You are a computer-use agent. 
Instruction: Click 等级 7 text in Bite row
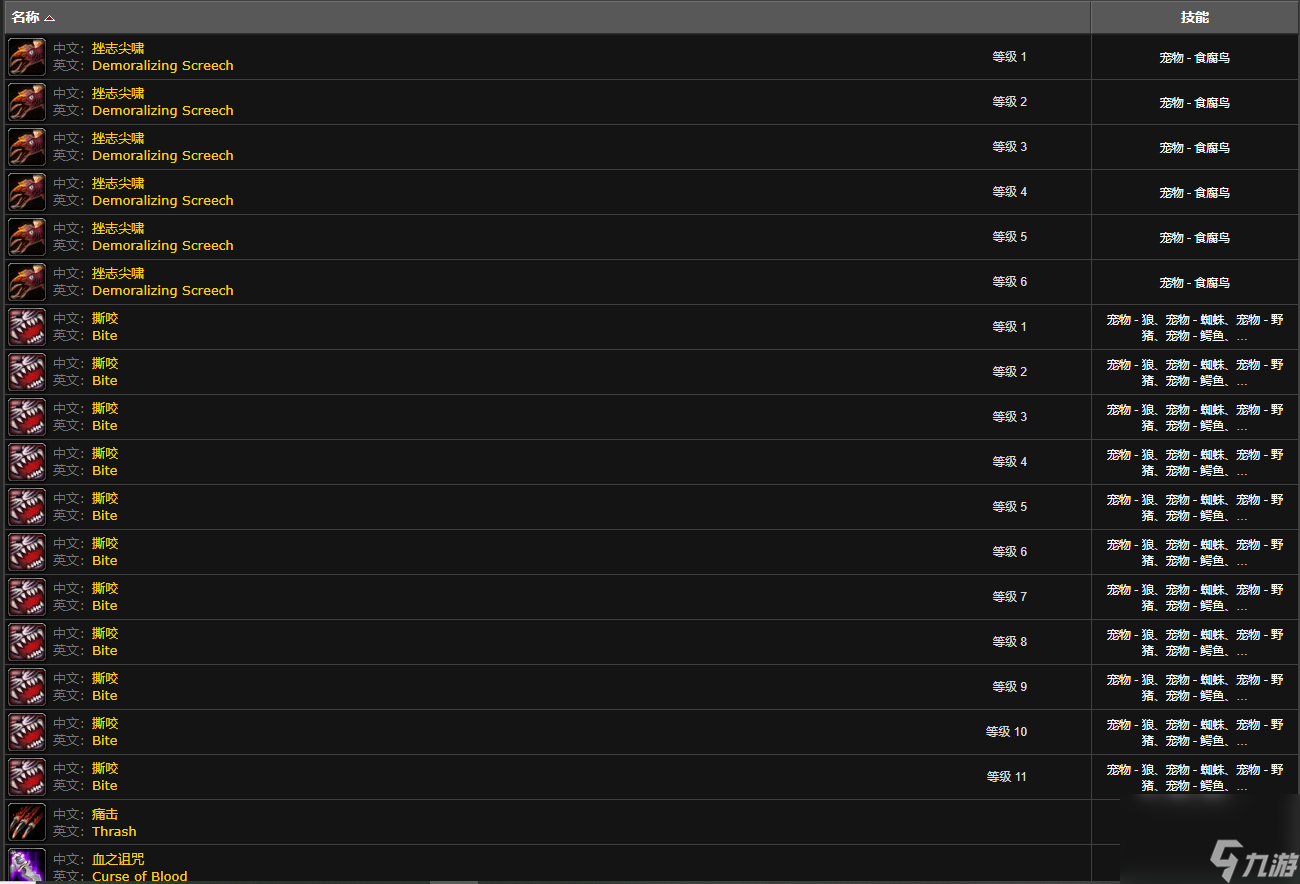coord(1009,597)
